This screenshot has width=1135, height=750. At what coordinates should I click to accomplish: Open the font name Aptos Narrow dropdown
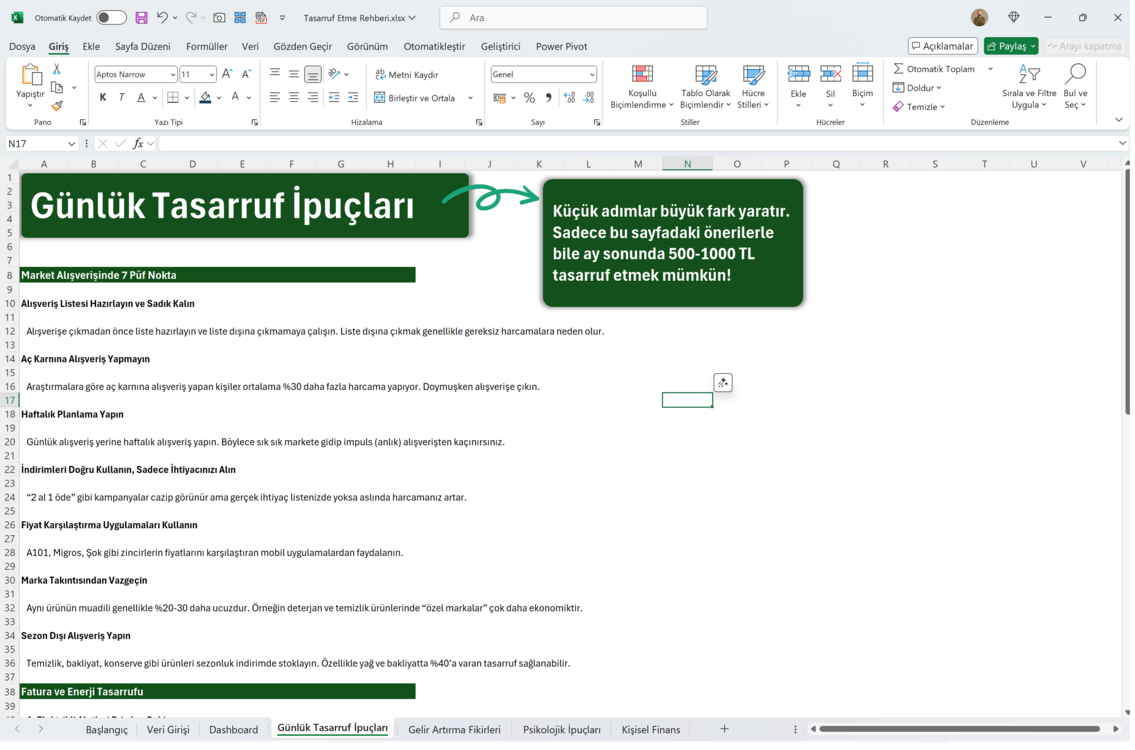pos(172,75)
